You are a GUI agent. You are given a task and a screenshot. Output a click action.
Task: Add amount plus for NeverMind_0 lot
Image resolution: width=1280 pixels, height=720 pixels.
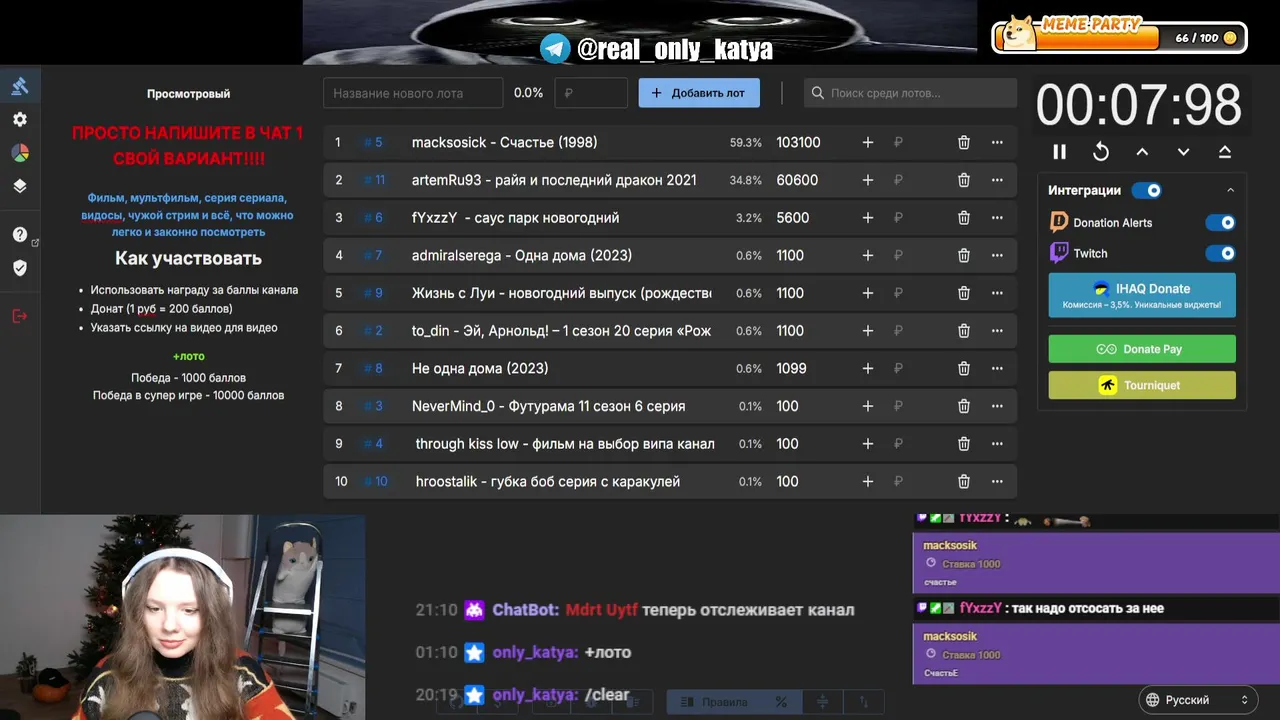(868, 406)
